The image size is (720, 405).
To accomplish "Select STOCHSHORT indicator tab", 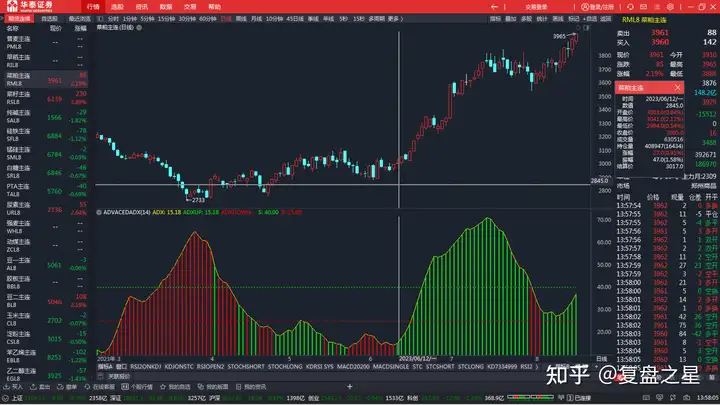I will pyautogui.click(x=246, y=367).
